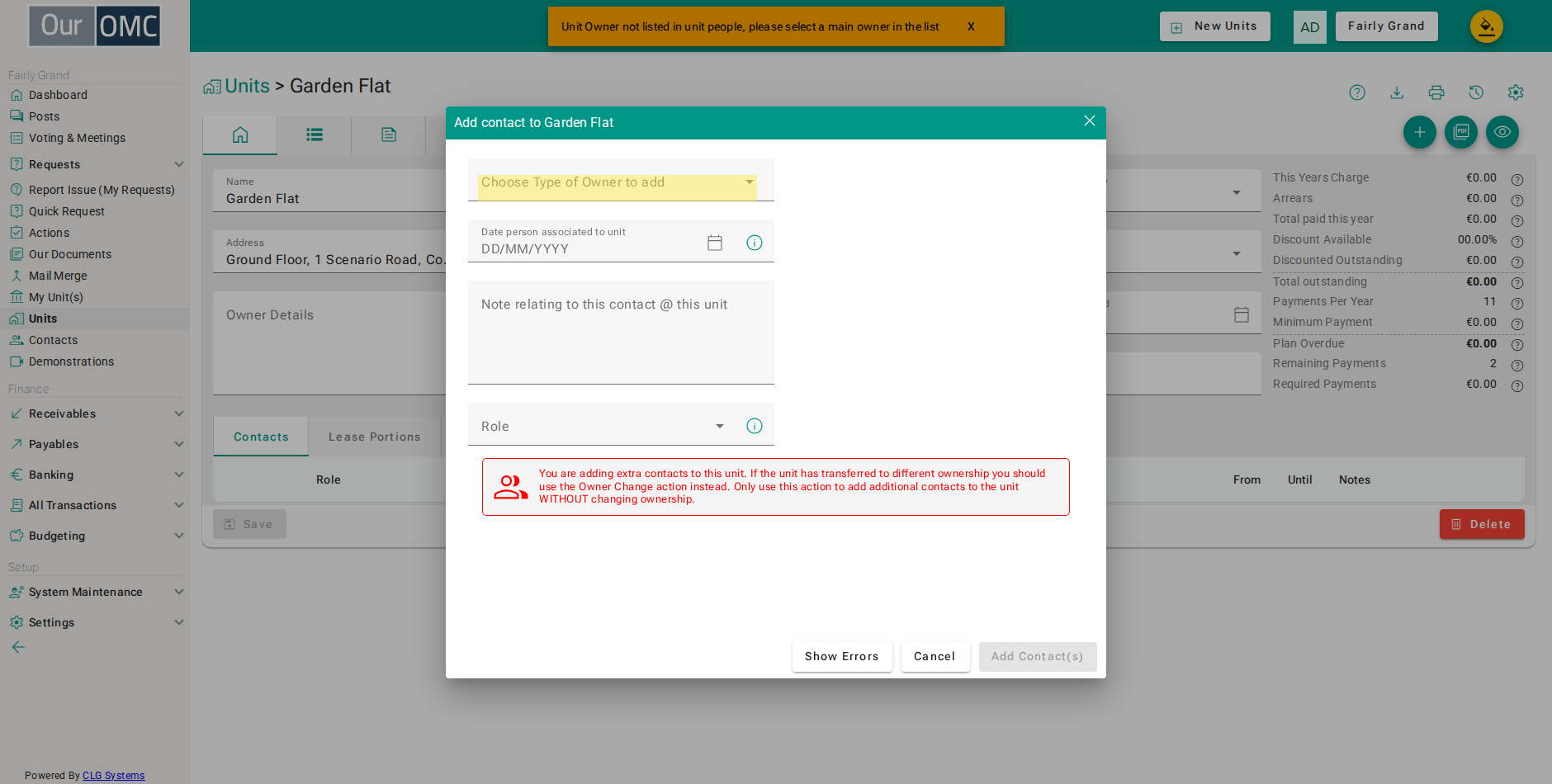Expand the Banking section
This screenshot has width=1552, height=784.
95,475
